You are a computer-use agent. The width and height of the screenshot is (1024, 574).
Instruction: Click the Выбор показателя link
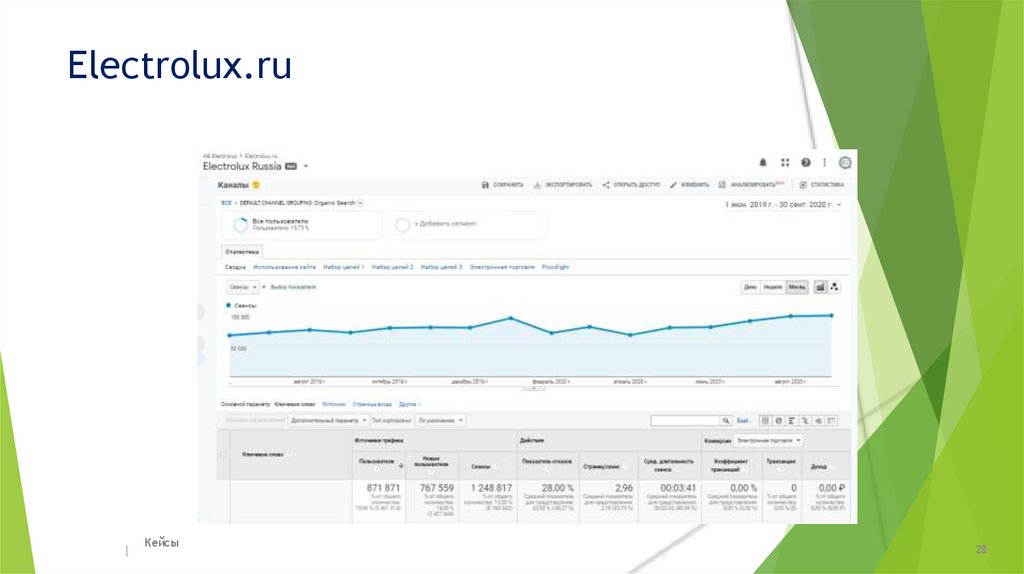tap(293, 287)
